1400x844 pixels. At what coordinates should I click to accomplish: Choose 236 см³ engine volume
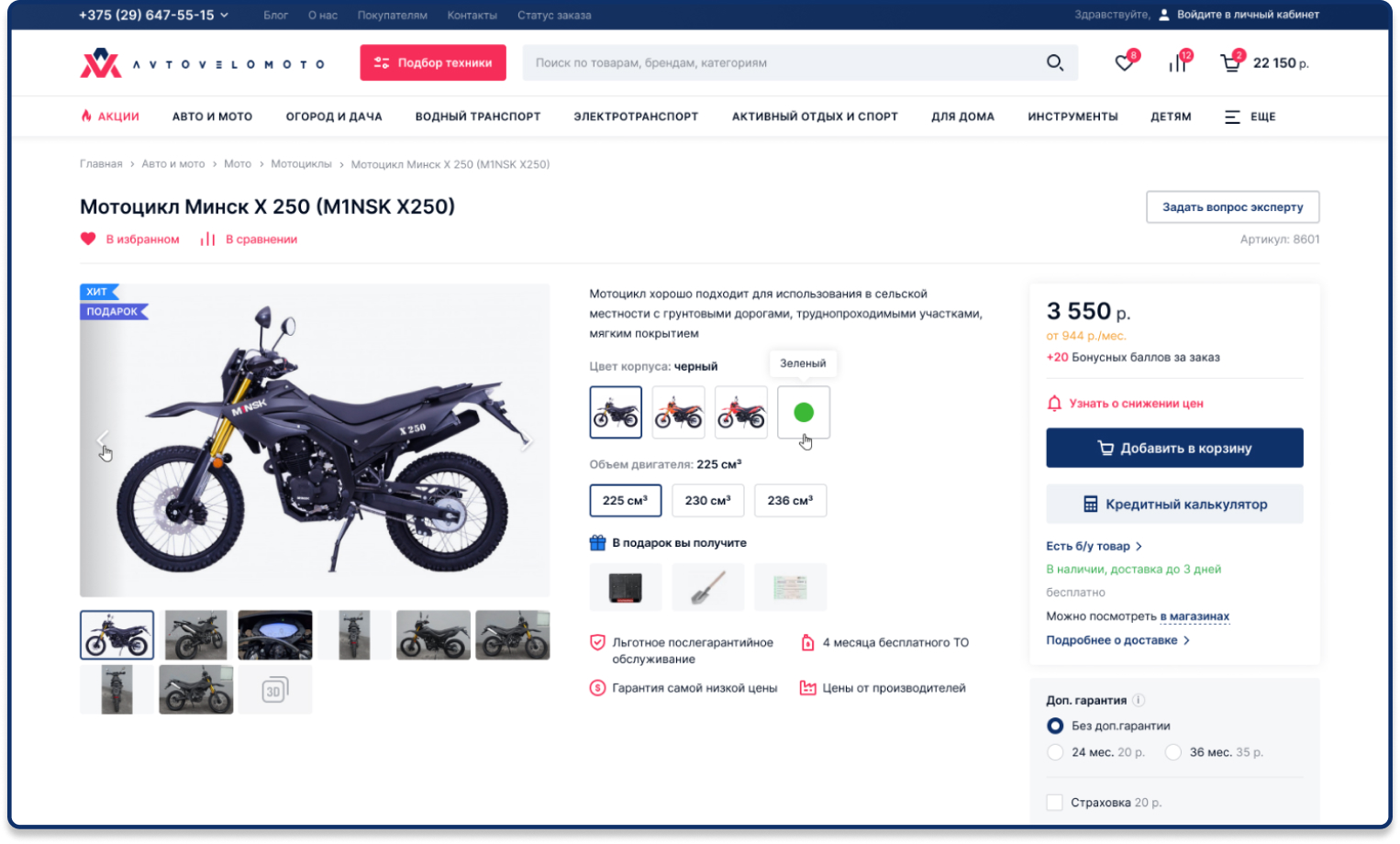[790, 501]
